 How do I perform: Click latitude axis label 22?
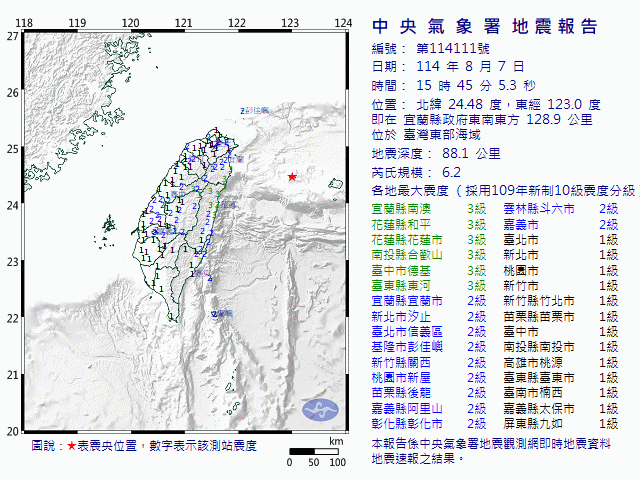(13, 318)
